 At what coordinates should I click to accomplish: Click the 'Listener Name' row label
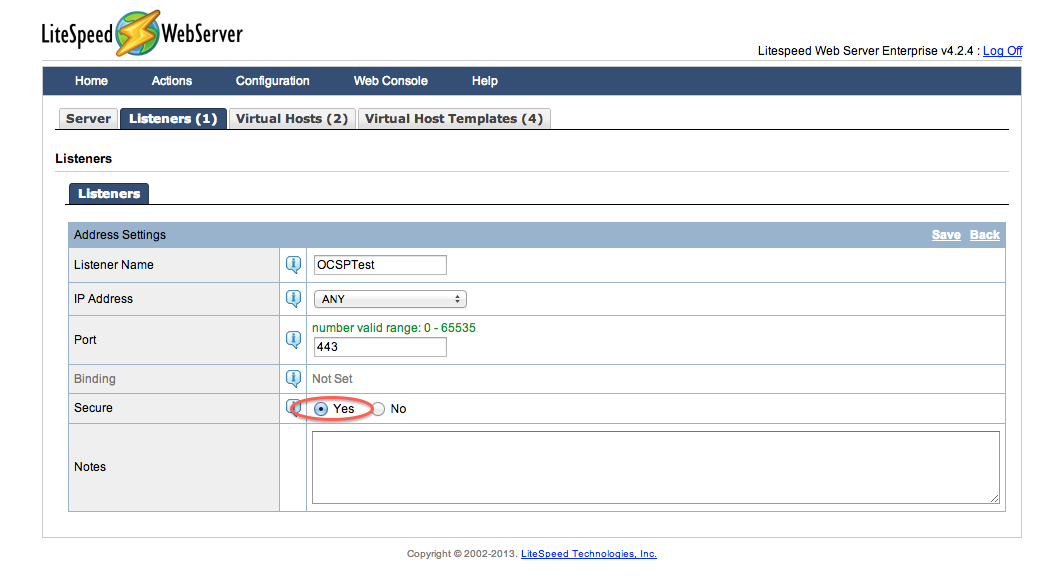coord(114,265)
